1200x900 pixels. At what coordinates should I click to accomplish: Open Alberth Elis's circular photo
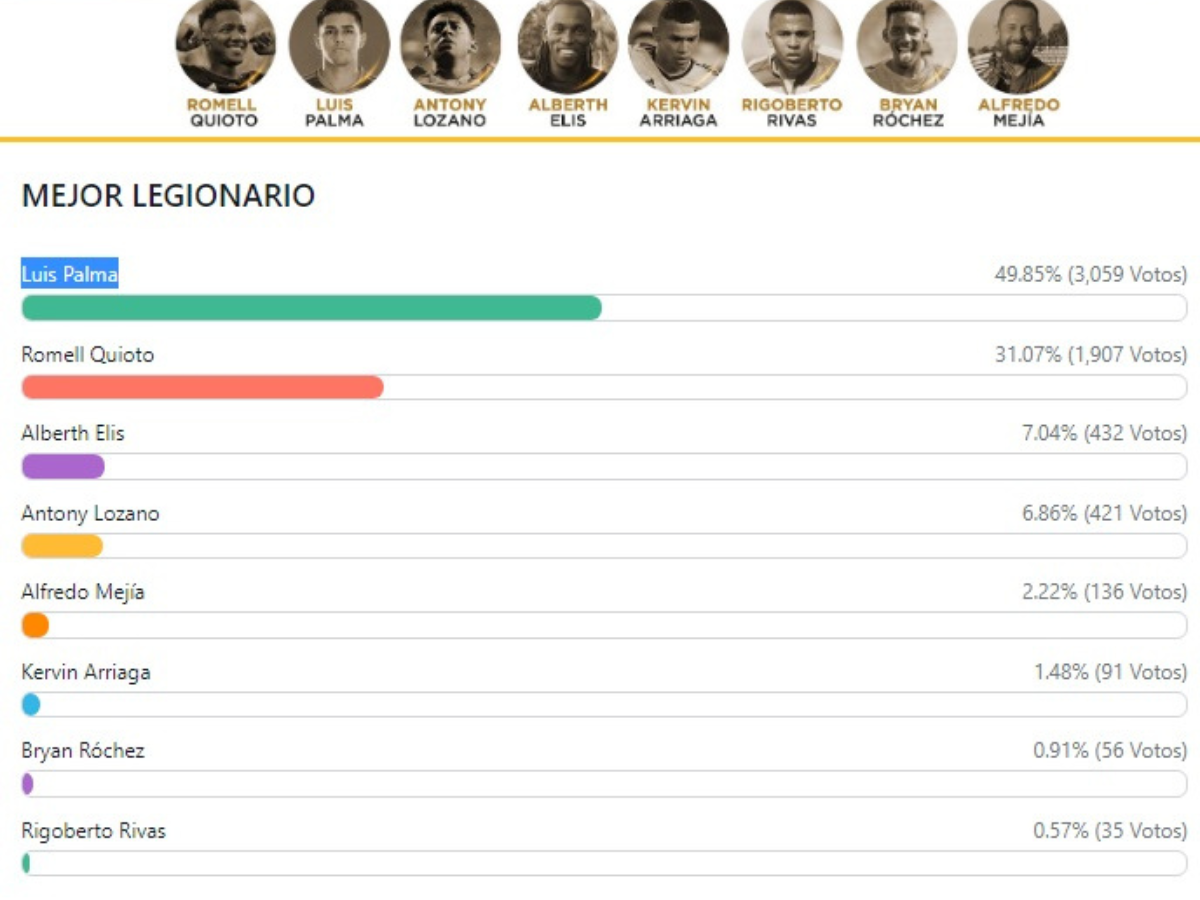point(567,45)
